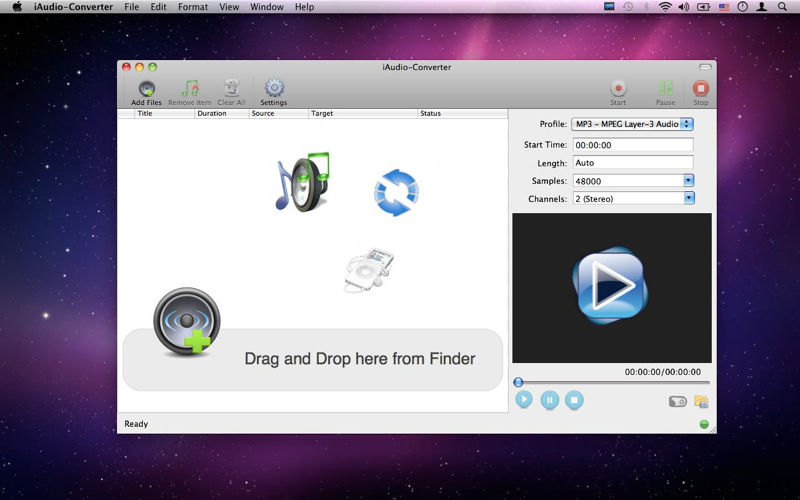
Task: Open the Edit menu
Action: 158,7
